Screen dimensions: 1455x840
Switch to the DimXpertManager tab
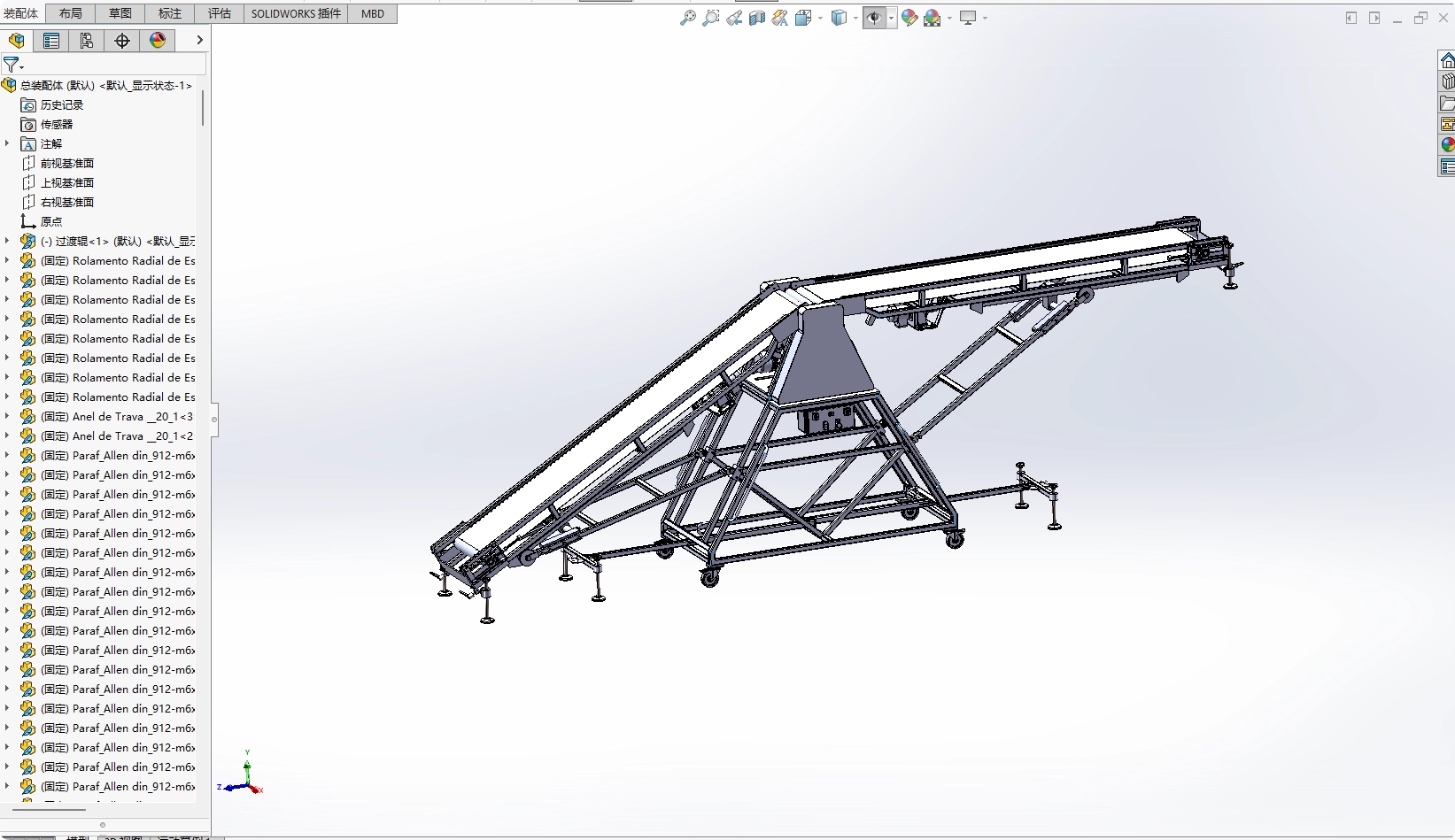pyautogui.click(x=122, y=41)
